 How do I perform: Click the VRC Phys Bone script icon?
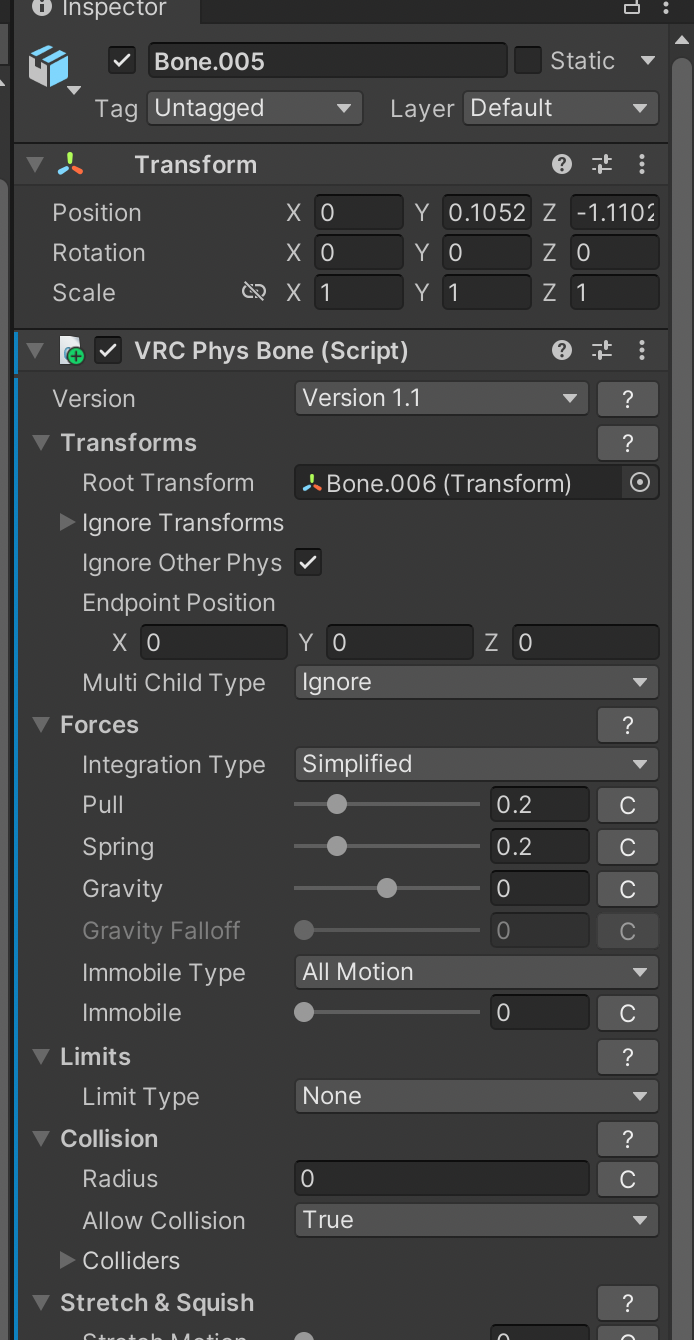point(71,351)
